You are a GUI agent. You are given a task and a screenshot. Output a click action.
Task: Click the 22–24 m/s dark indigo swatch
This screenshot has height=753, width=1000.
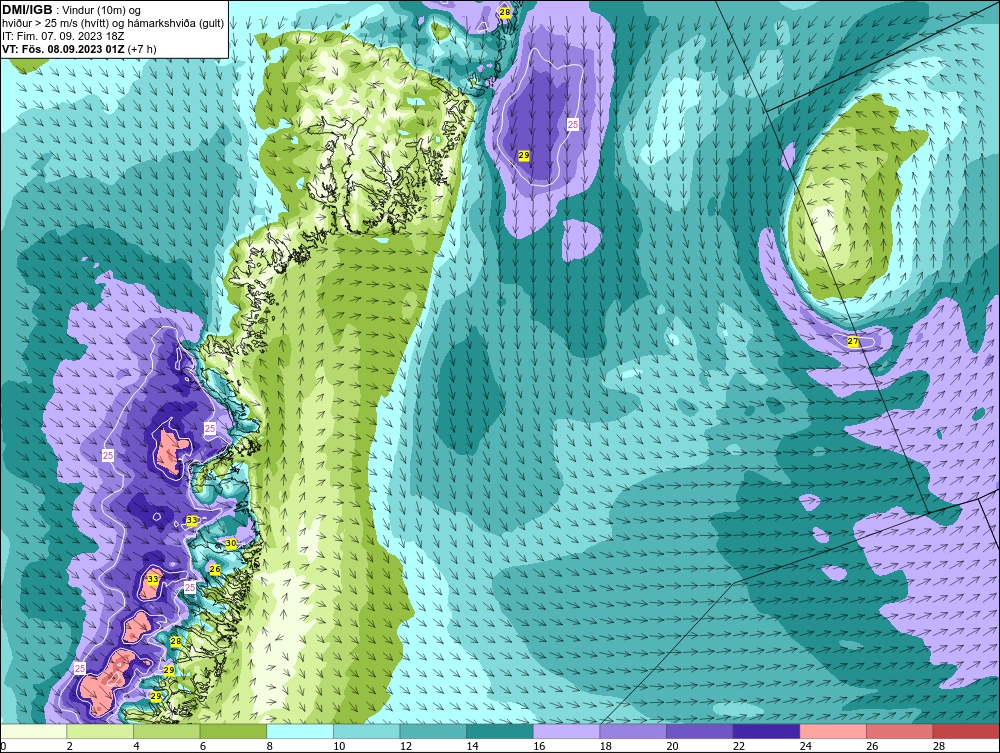click(x=767, y=731)
